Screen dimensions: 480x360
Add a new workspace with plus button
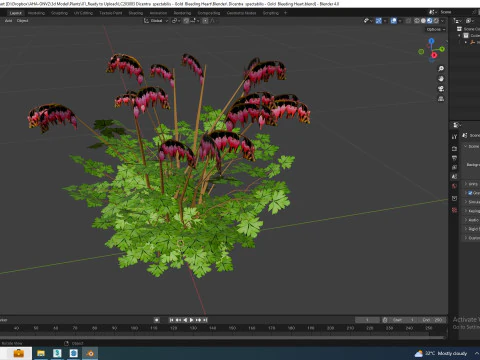coord(285,13)
